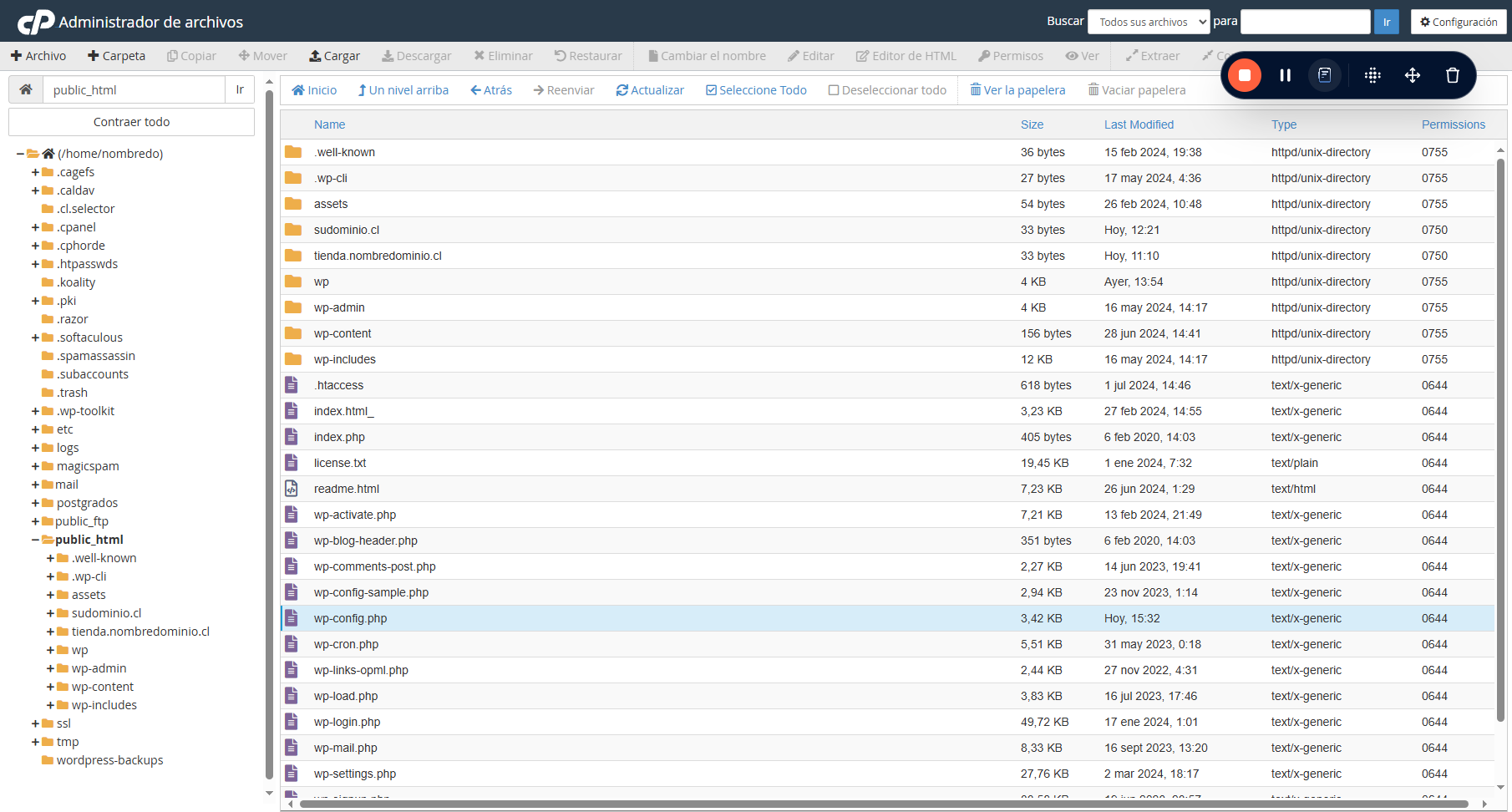
Task: Click the Contraer todo button
Action: [131, 122]
